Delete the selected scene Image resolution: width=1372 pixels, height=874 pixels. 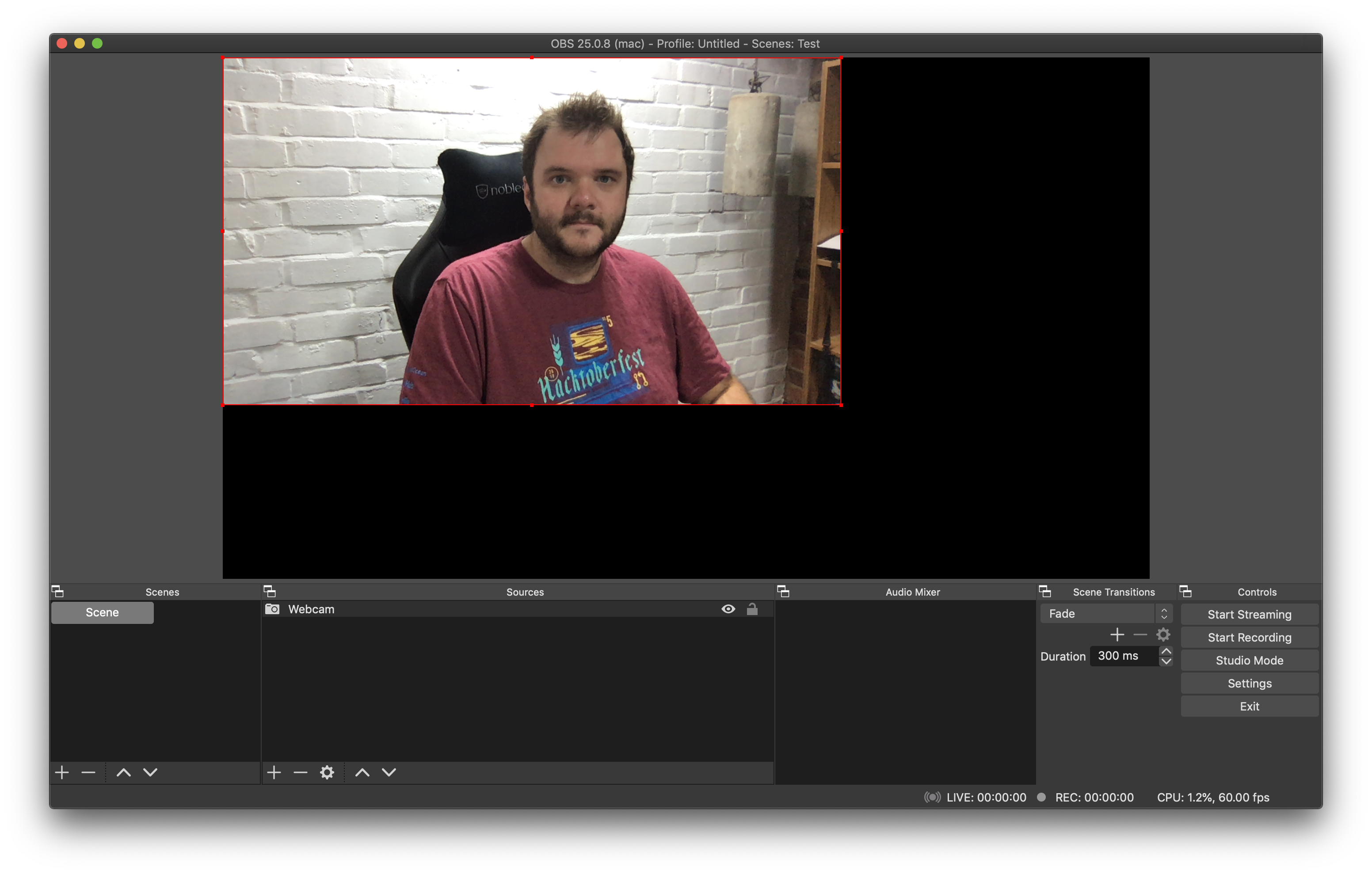click(88, 772)
